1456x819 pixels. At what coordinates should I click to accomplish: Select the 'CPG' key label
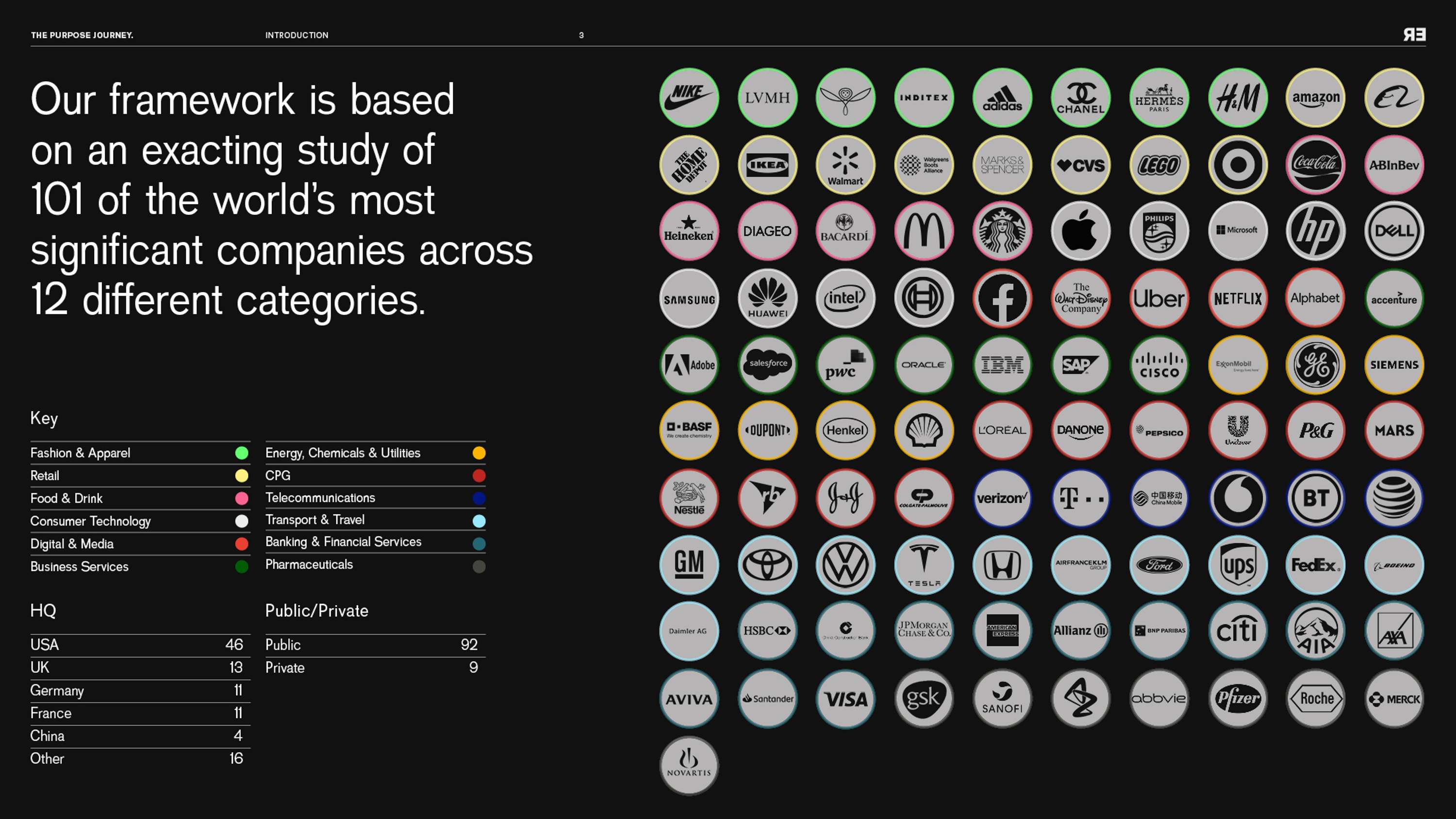[x=278, y=476]
